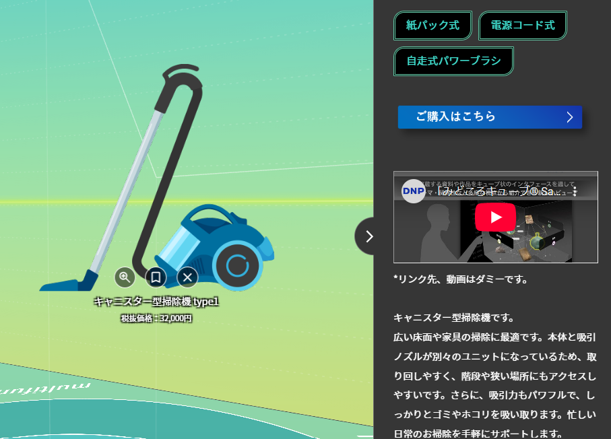Open the video's three-dot options menu
The image size is (611, 439).
575,191
